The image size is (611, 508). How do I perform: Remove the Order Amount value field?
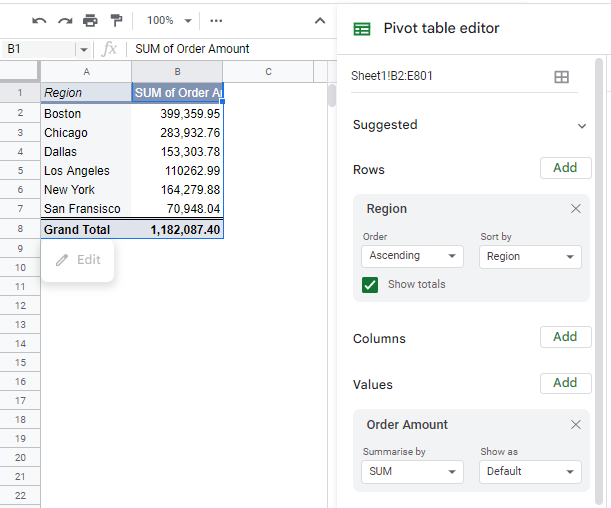click(575, 425)
